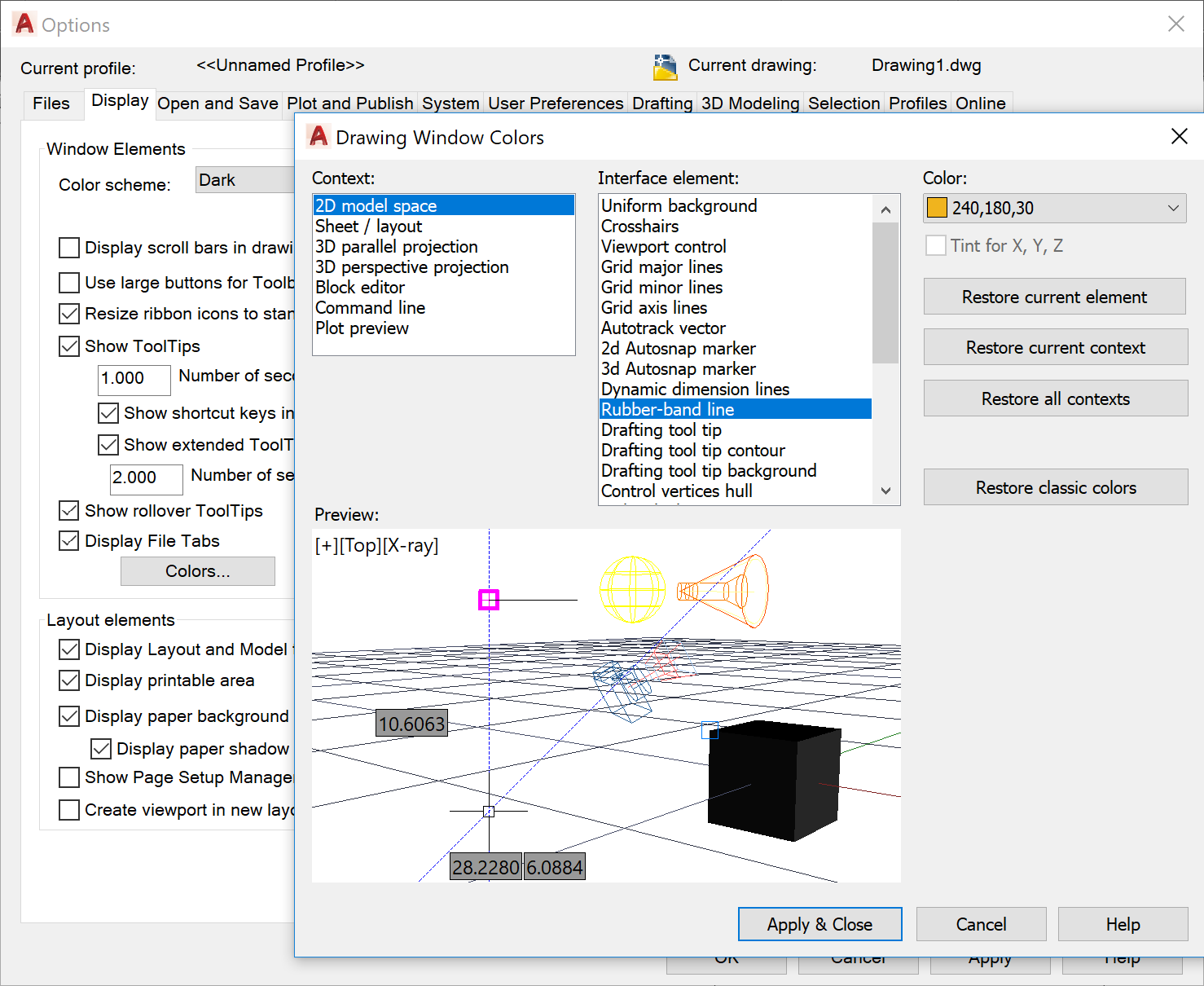This screenshot has height=986, width=1204.
Task: Open the Profiles tab
Action: coord(918,103)
